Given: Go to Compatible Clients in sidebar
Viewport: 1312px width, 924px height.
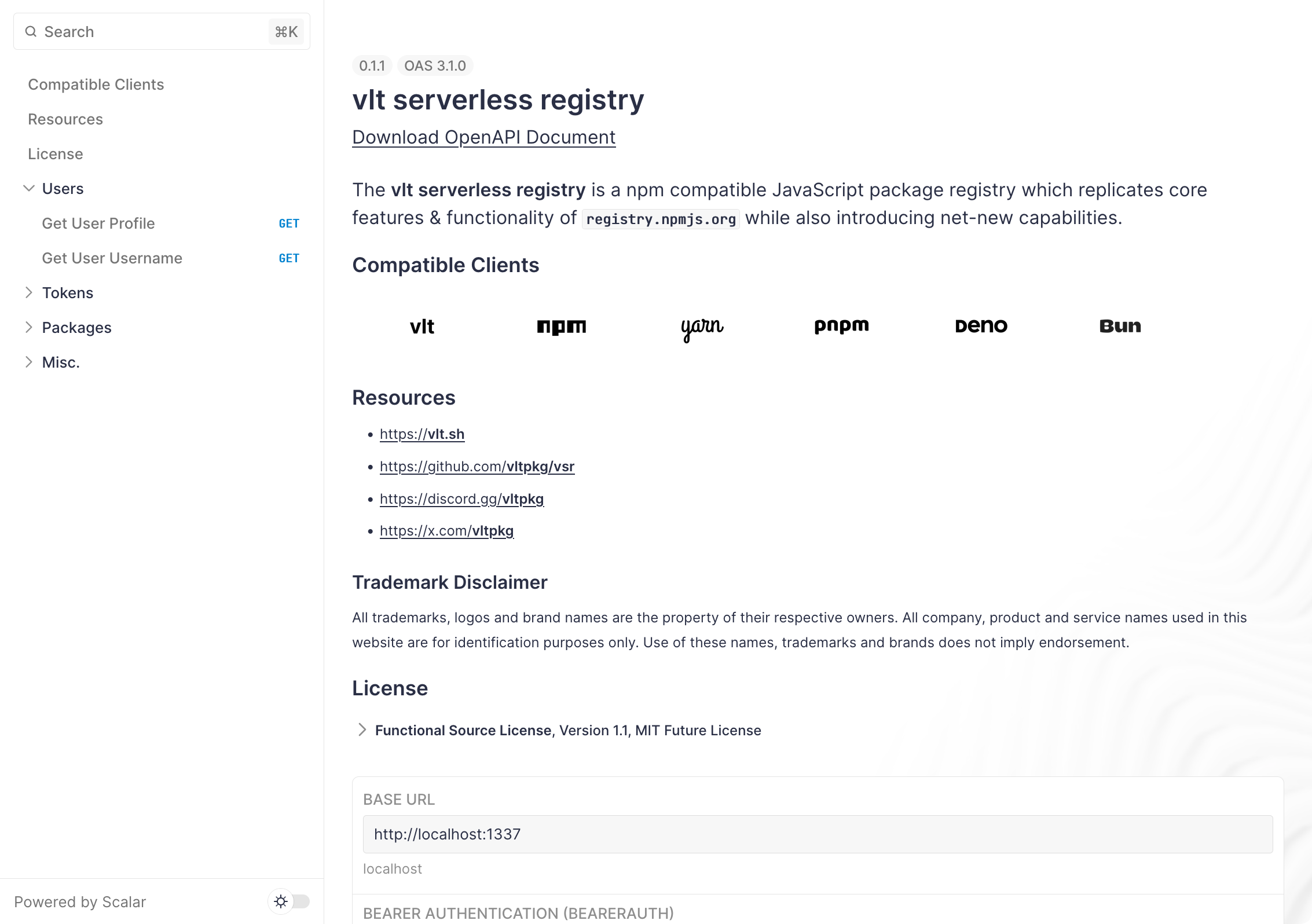Looking at the screenshot, I should point(96,85).
